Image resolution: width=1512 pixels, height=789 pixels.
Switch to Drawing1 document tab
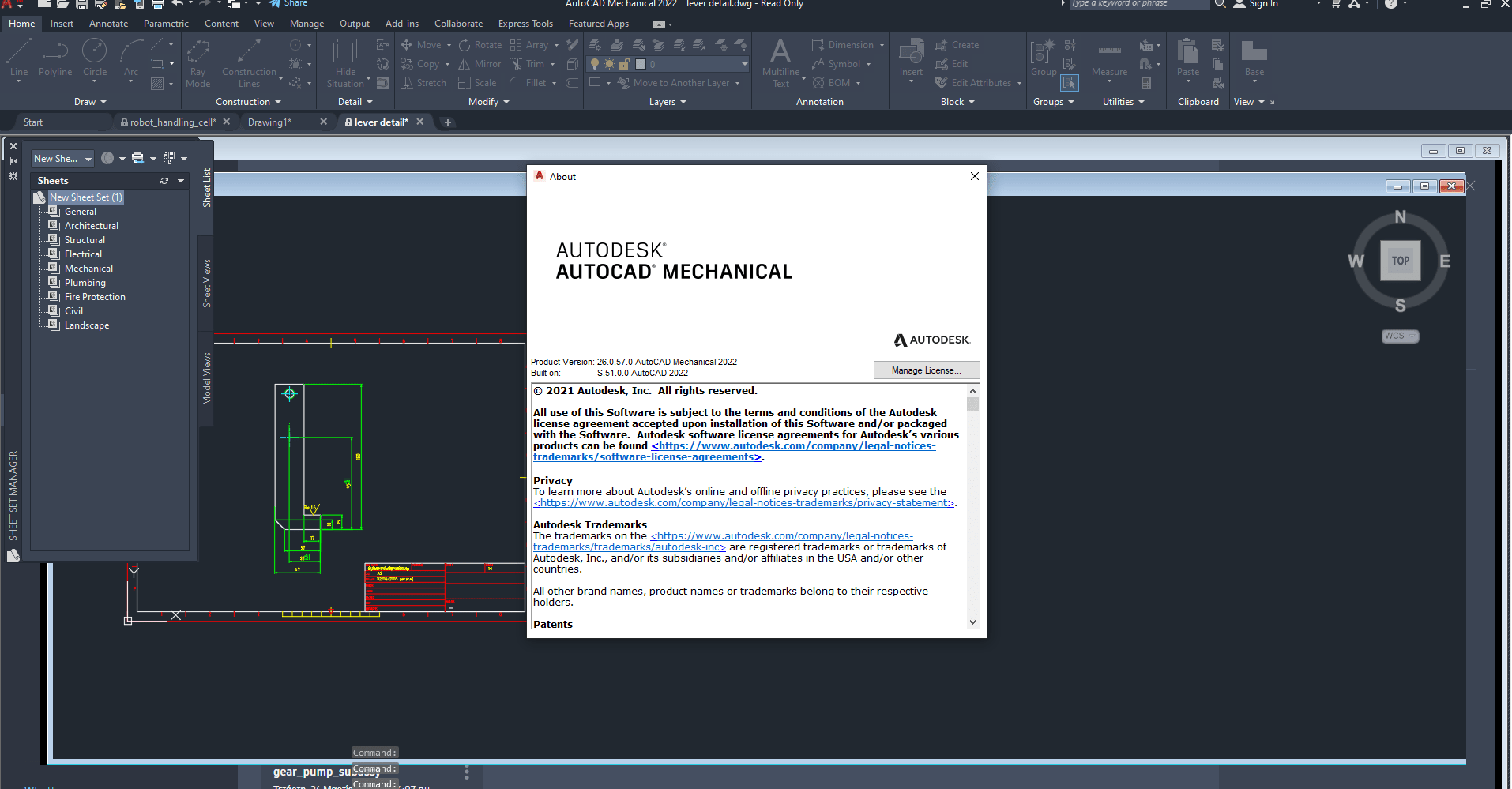pyautogui.click(x=269, y=122)
